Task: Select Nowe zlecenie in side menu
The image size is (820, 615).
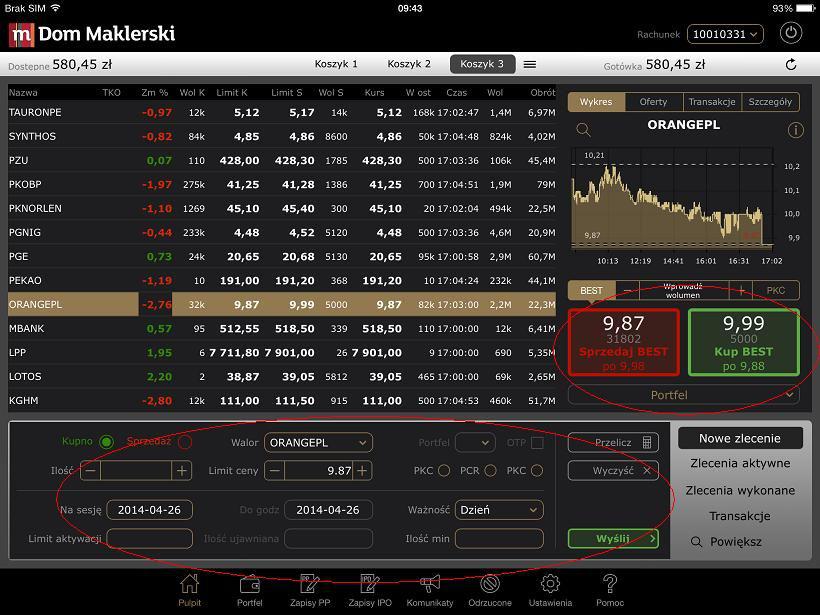Action: coord(740,438)
